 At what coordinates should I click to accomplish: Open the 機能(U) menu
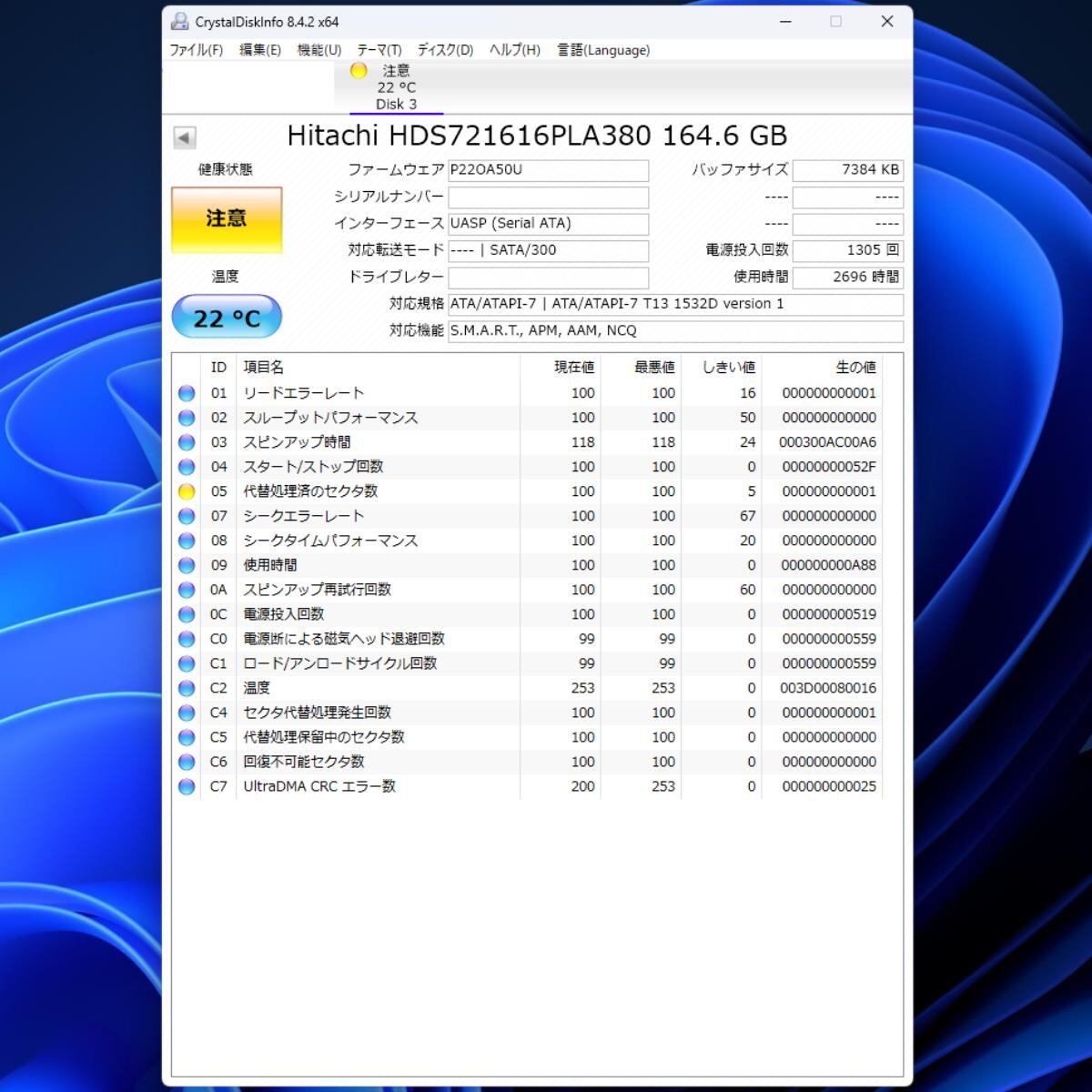point(318,50)
